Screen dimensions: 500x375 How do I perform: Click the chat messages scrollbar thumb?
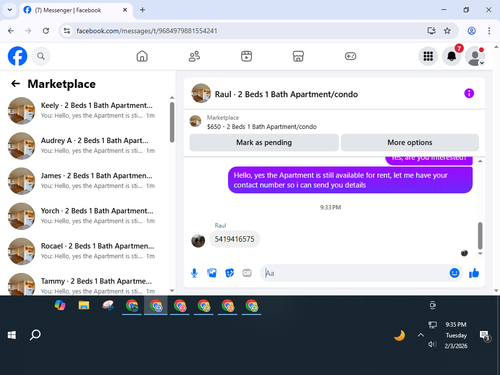[x=480, y=236]
